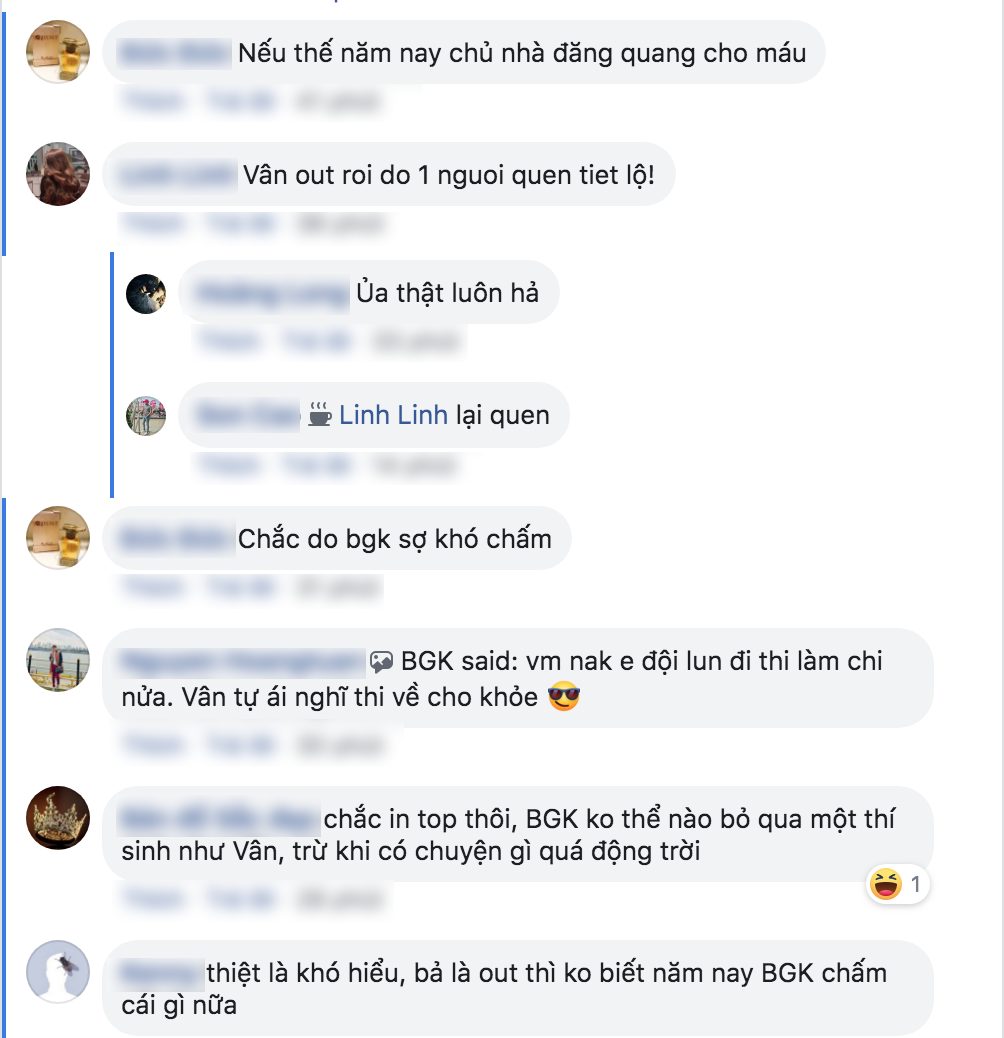Open the laughing reaction count on crown comment

[x=897, y=884]
